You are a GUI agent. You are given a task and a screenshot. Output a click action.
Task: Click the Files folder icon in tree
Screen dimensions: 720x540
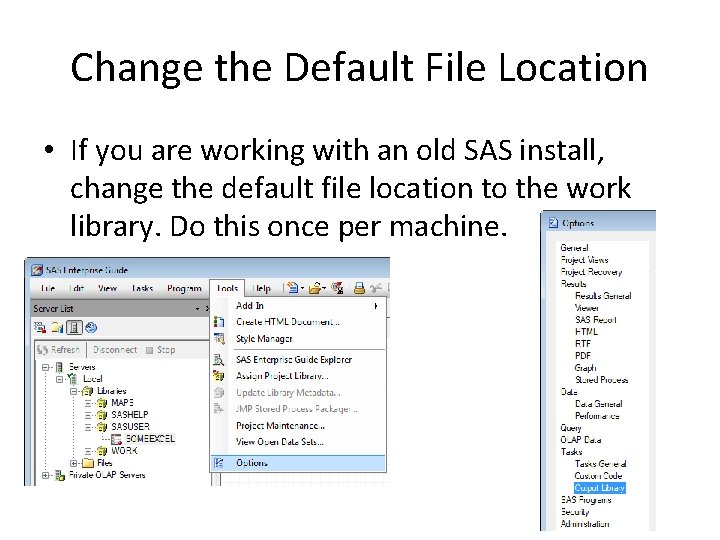click(88, 463)
